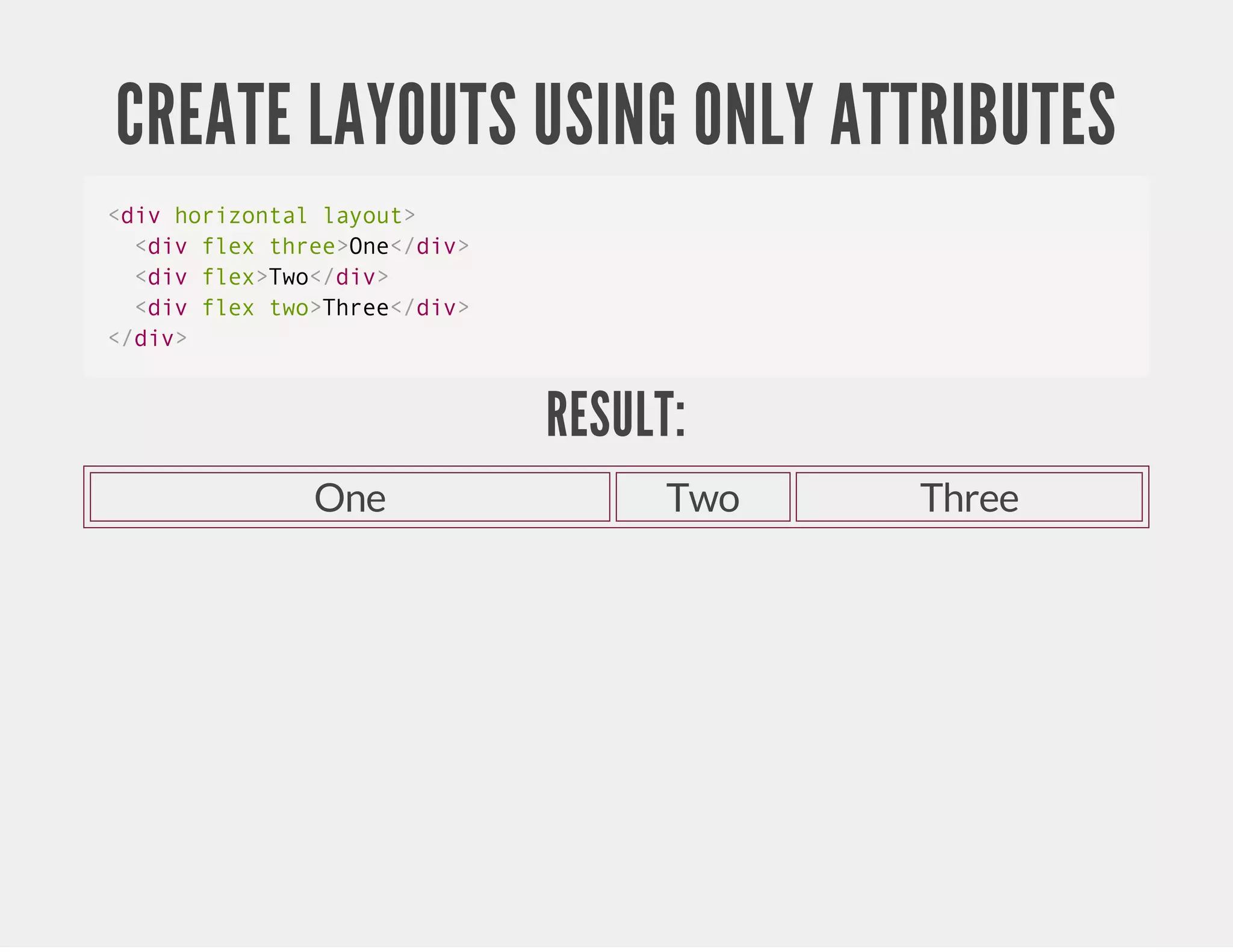Screen dimensions: 1233x952
Task: Click 'horizontal' attribute in the code
Action: pos(241,215)
